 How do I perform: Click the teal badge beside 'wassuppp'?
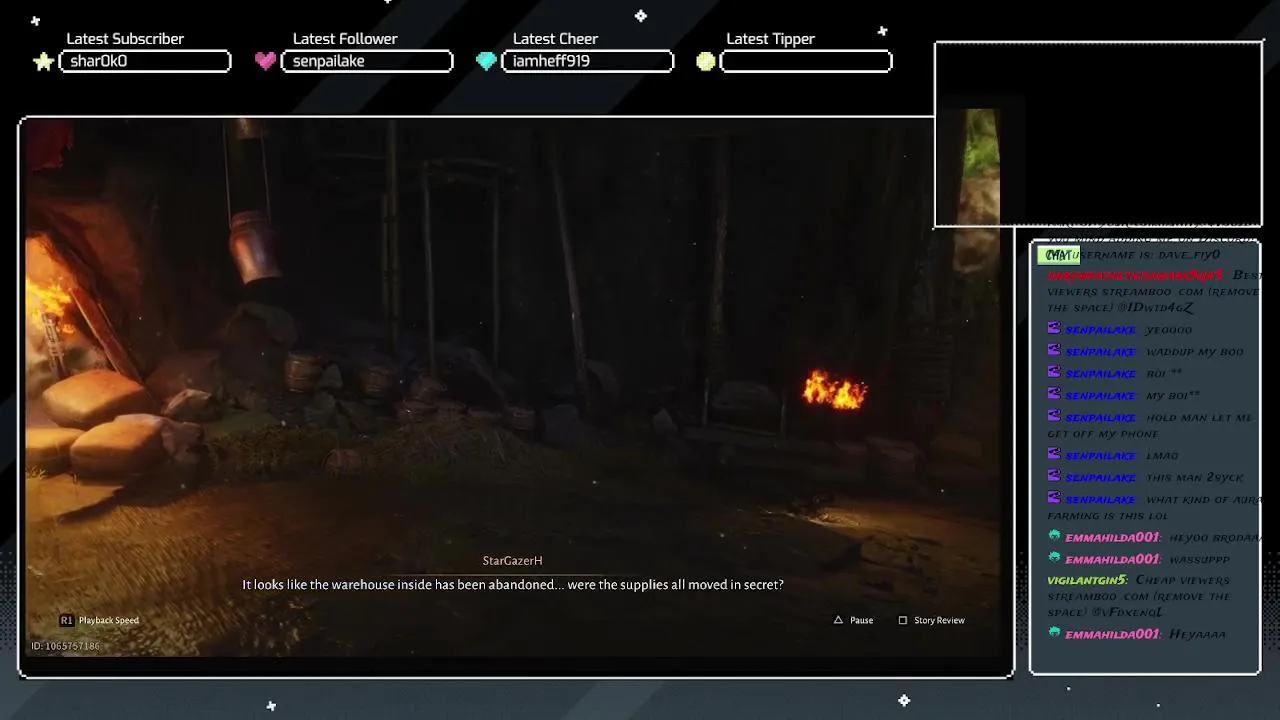click(1054, 558)
